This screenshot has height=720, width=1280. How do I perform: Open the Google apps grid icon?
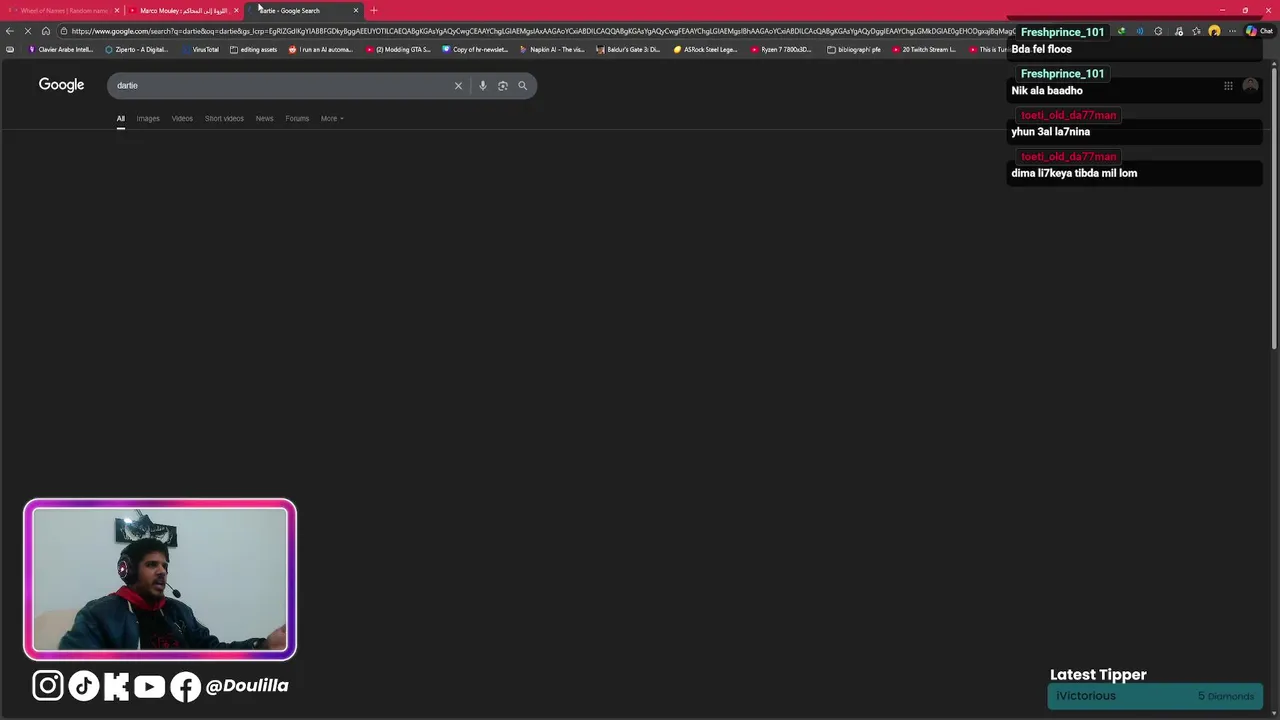click(1228, 86)
